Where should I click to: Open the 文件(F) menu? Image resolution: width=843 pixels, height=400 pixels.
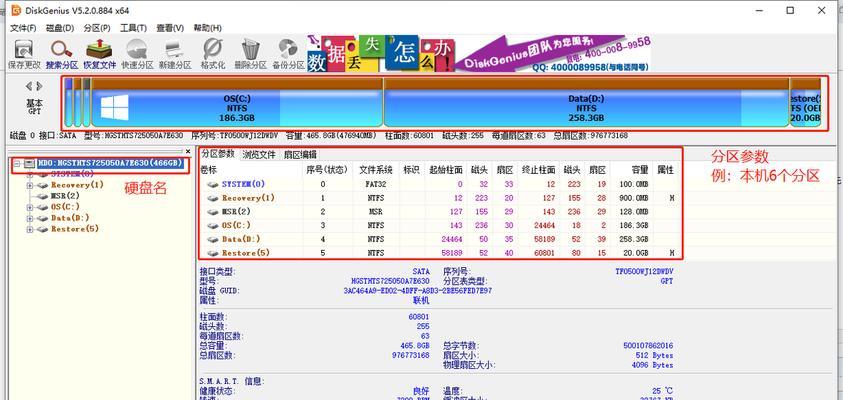[x=23, y=28]
